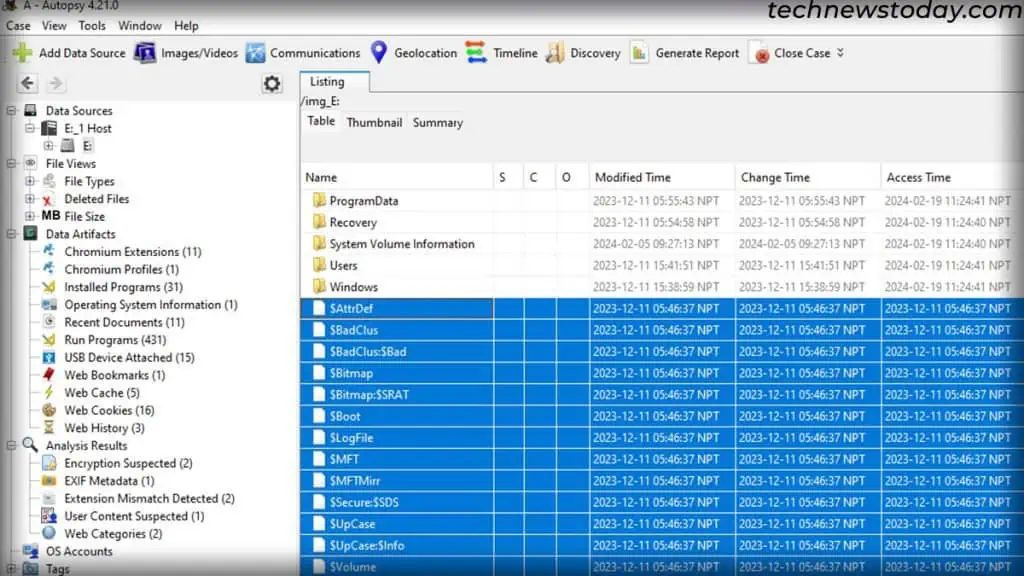The width and height of the screenshot is (1024, 576).
Task: Select the Web Bookmarks icon
Action: point(49,375)
